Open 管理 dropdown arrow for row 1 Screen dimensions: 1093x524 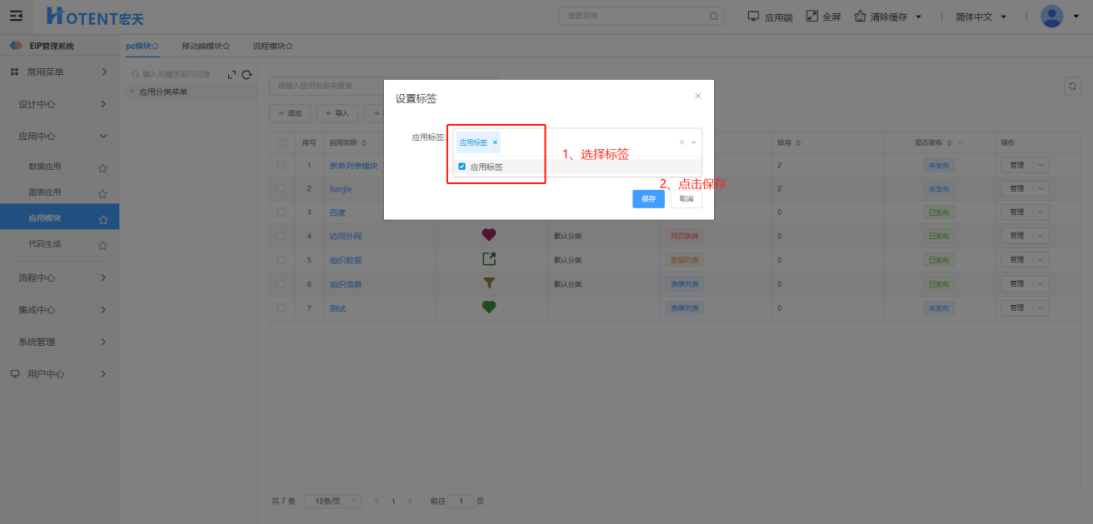(1041, 165)
